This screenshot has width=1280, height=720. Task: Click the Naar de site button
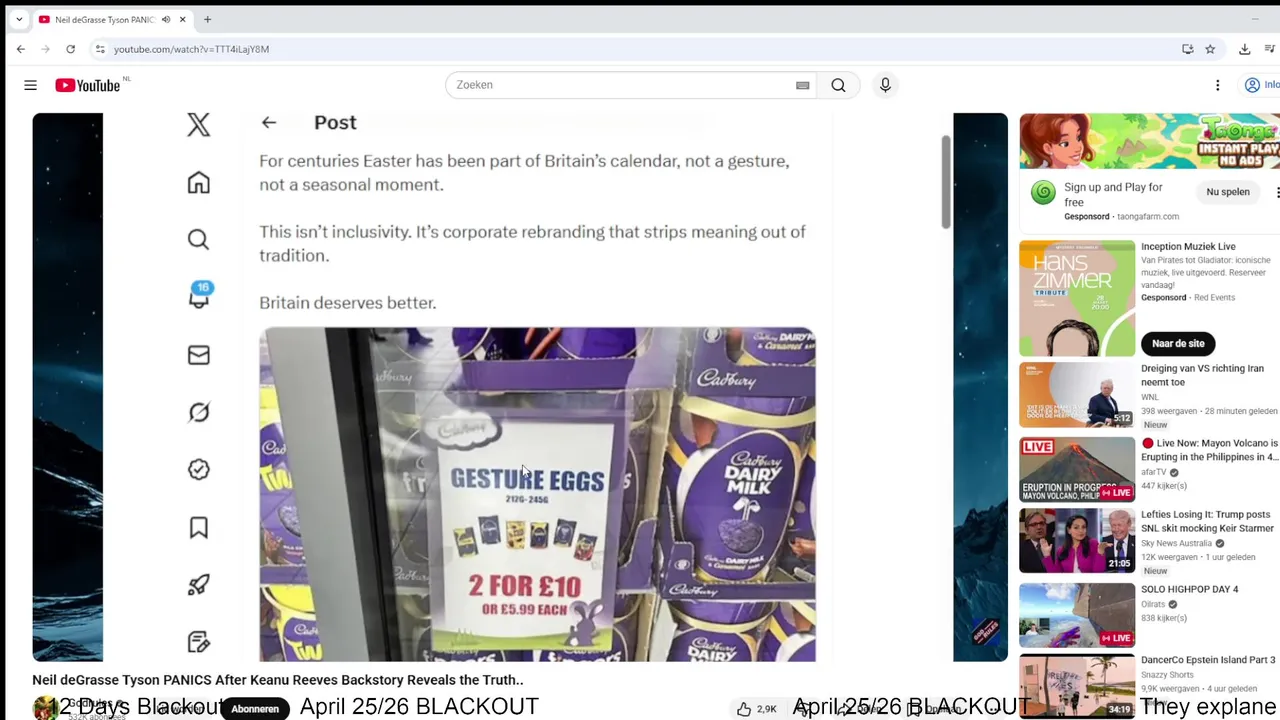click(1177, 343)
